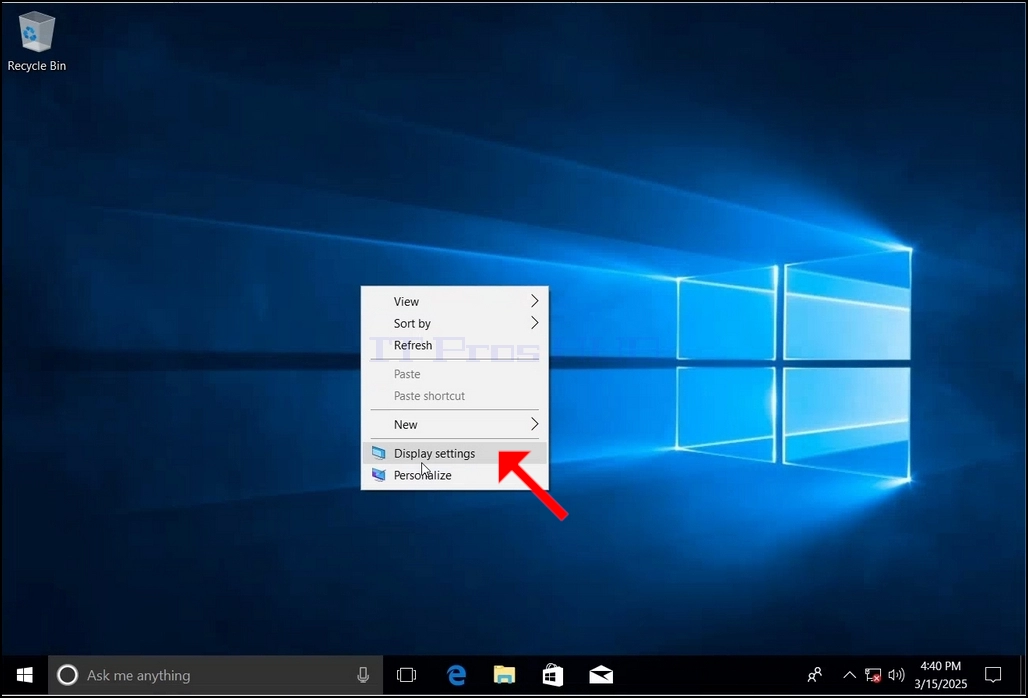Click the Cortana microphone icon
Viewport: 1028px width, 698px height.
click(363, 675)
